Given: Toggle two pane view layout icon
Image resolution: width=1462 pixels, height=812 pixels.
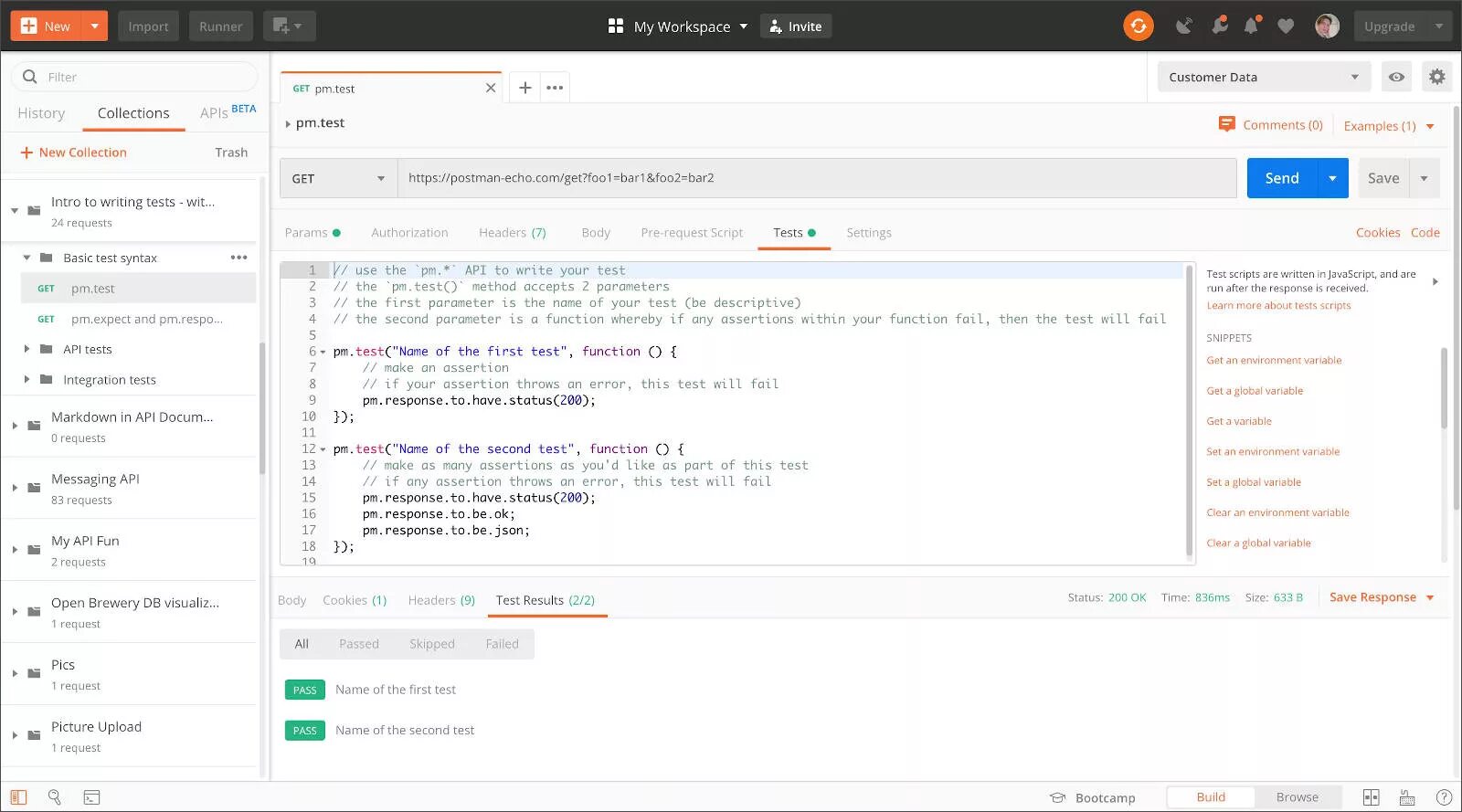Looking at the screenshot, I should coord(1371,797).
